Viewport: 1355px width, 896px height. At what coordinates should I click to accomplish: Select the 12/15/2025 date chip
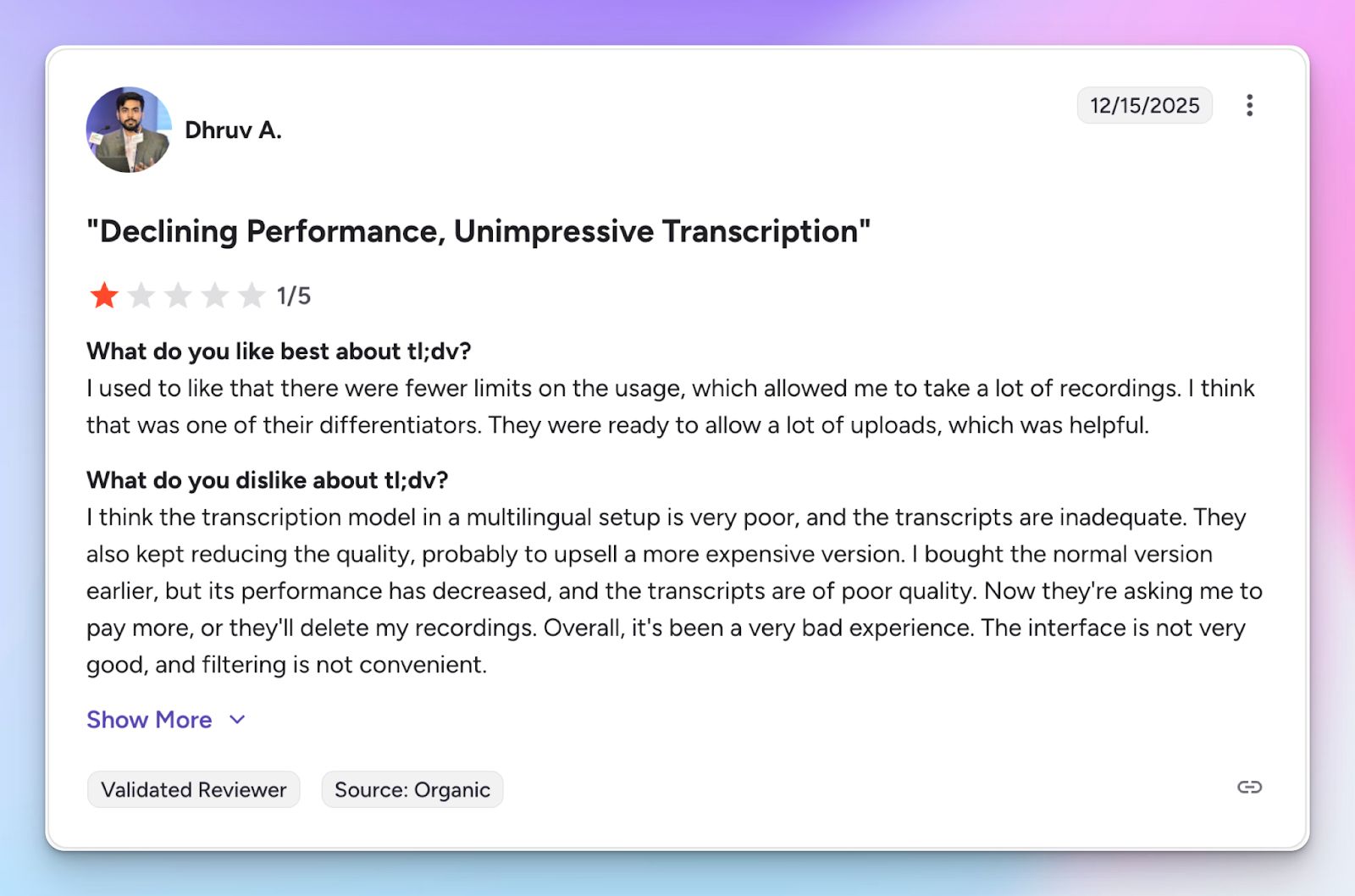[1145, 105]
